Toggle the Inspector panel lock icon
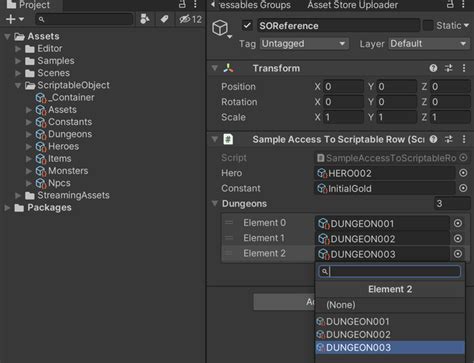 (x=450, y=5)
